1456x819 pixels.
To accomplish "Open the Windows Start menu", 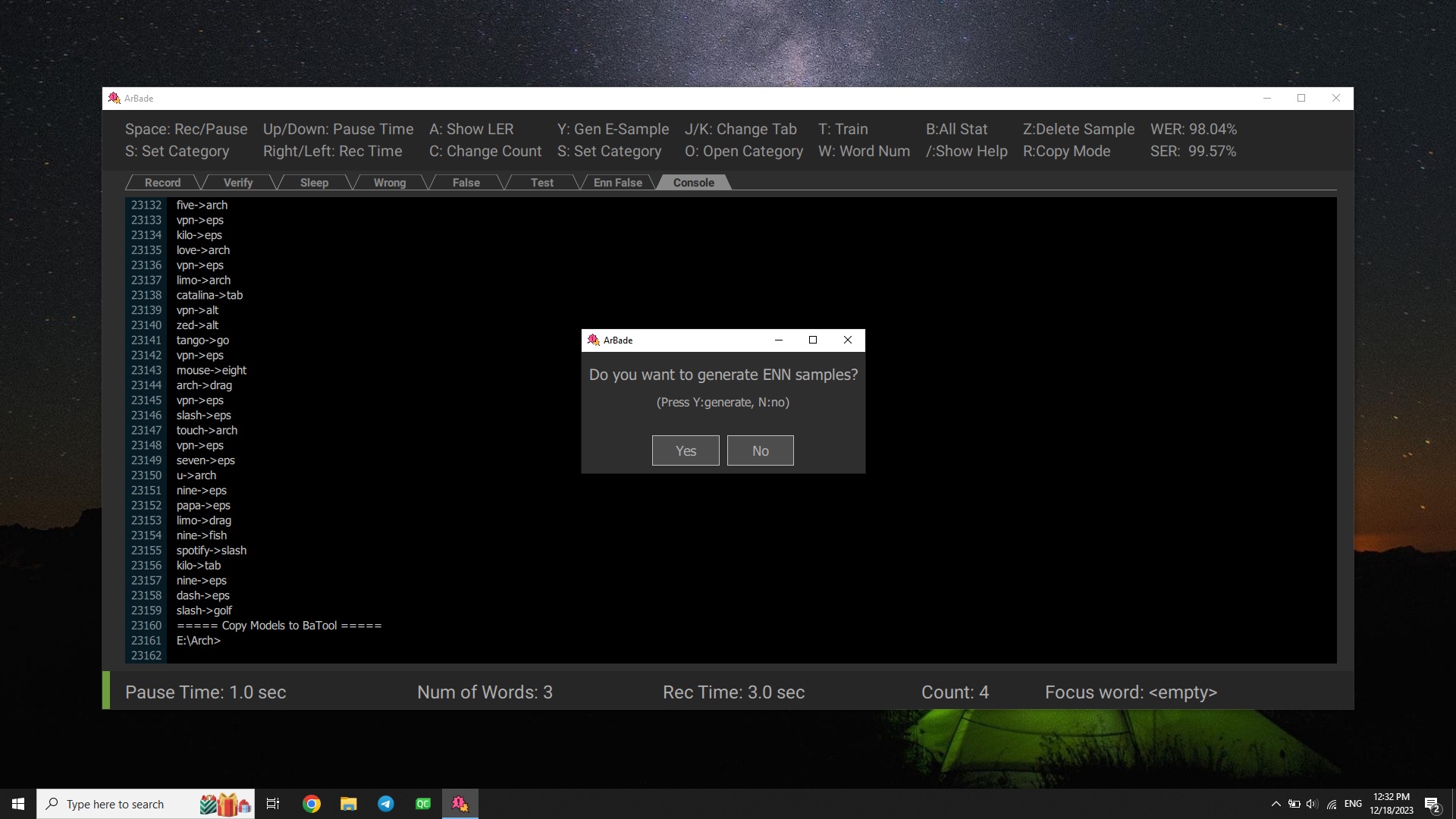I will pyautogui.click(x=18, y=804).
